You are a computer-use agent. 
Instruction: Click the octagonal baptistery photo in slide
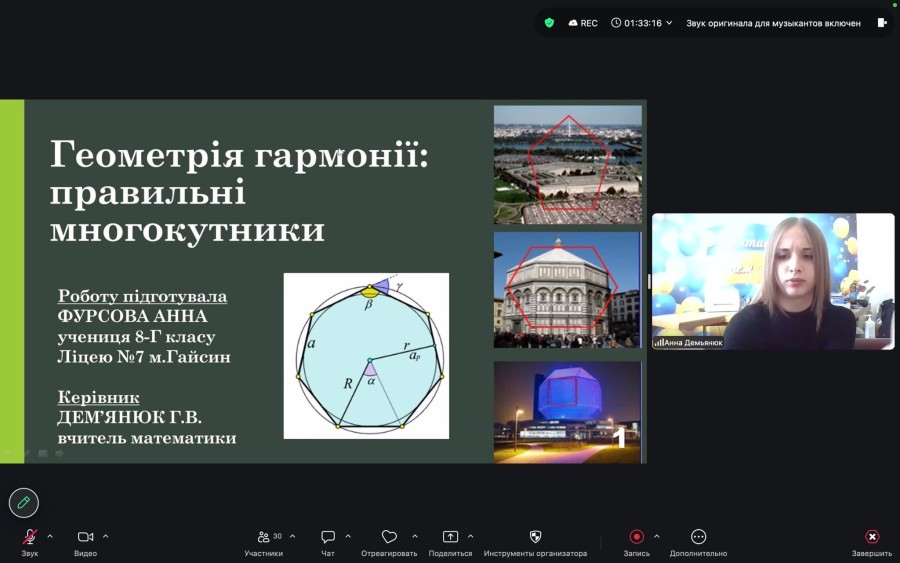click(568, 290)
